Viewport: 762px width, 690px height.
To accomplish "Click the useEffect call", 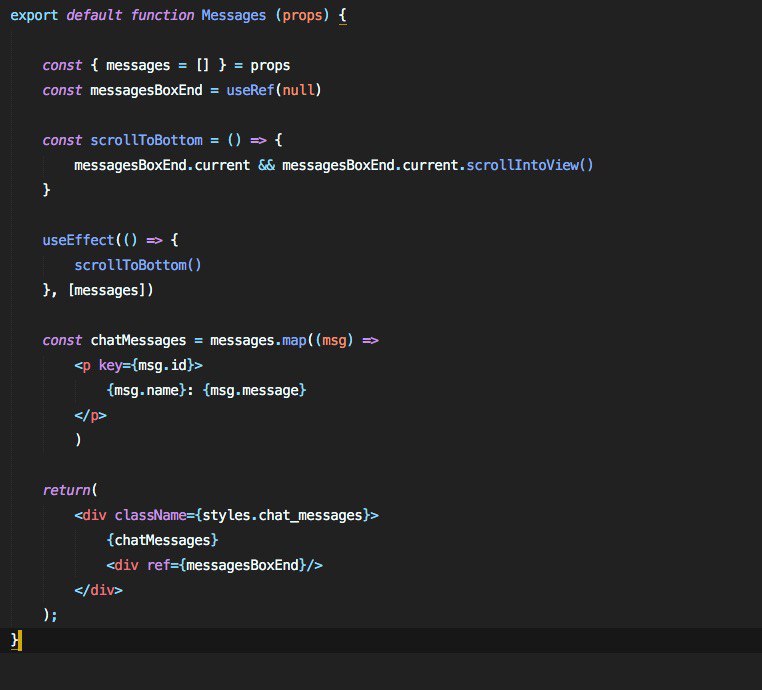I will click(78, 240).
